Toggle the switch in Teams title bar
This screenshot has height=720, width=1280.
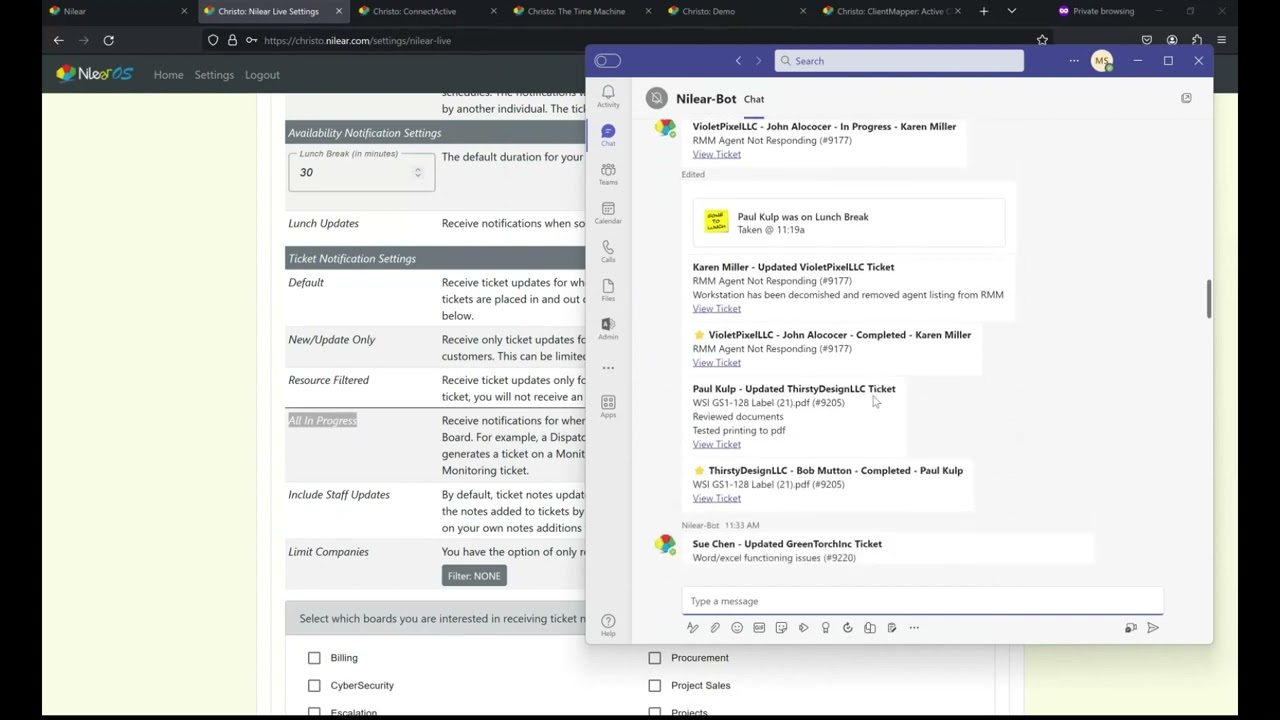[x=607, y=61]
